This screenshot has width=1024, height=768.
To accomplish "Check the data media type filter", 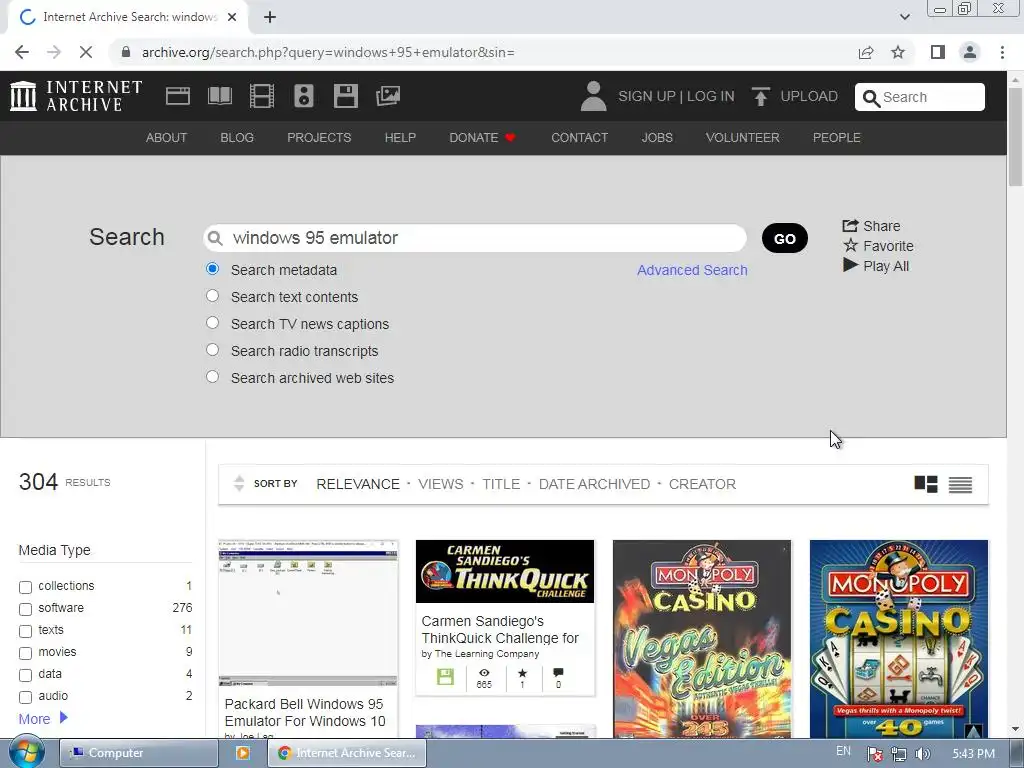I will click(25, 675).
